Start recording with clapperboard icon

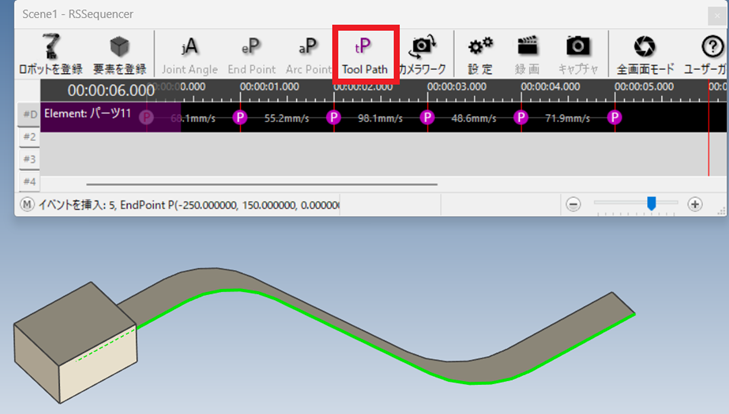click(527, 55)
